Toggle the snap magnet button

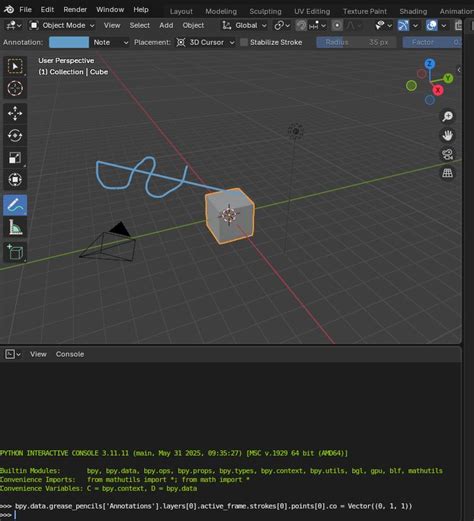coord(301,25)
